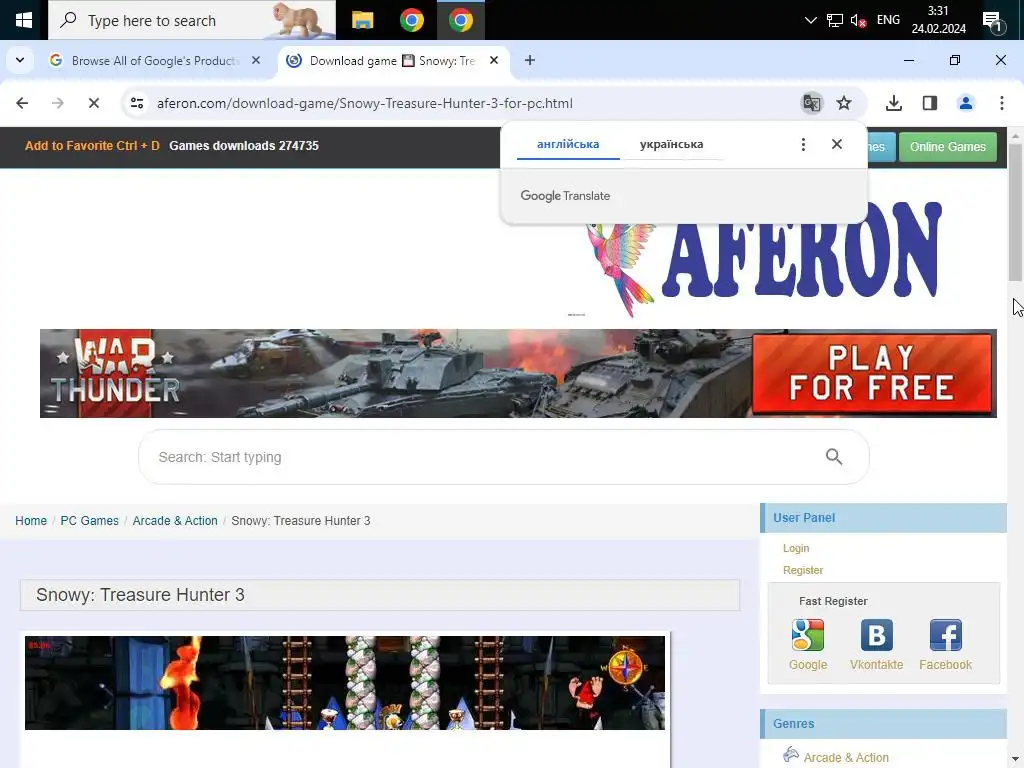Open the clock showing 3:31
Image resolution: width=1024 pixels, height=768 pixels.
point(938,20)
